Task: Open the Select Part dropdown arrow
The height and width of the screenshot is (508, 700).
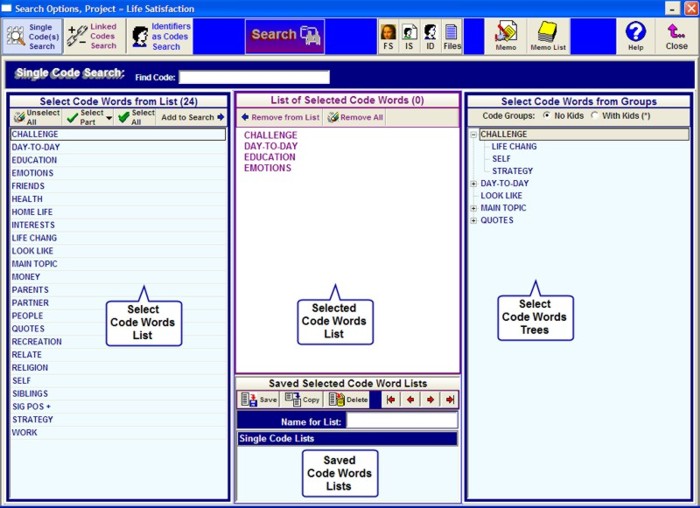Action: 109,117
